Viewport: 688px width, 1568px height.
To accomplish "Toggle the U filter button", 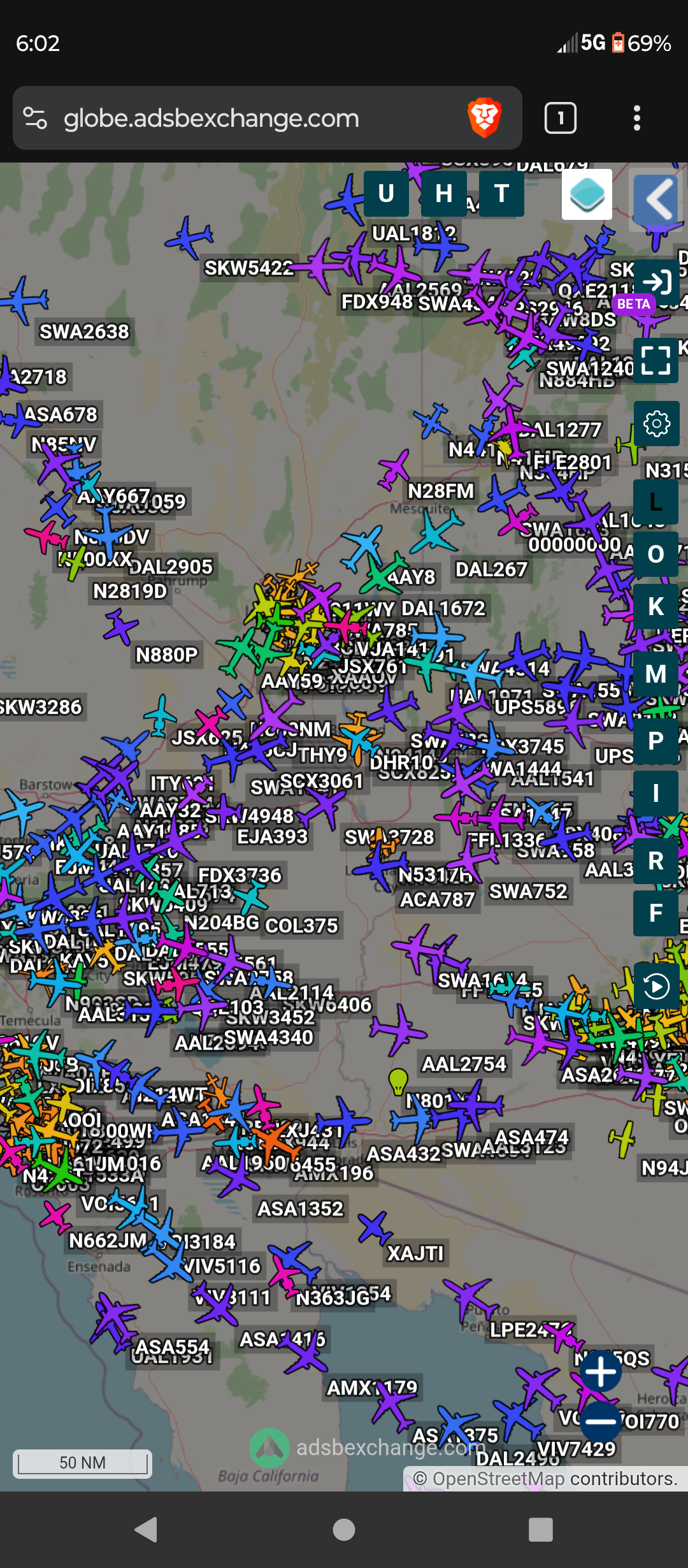I will [386, 194].
